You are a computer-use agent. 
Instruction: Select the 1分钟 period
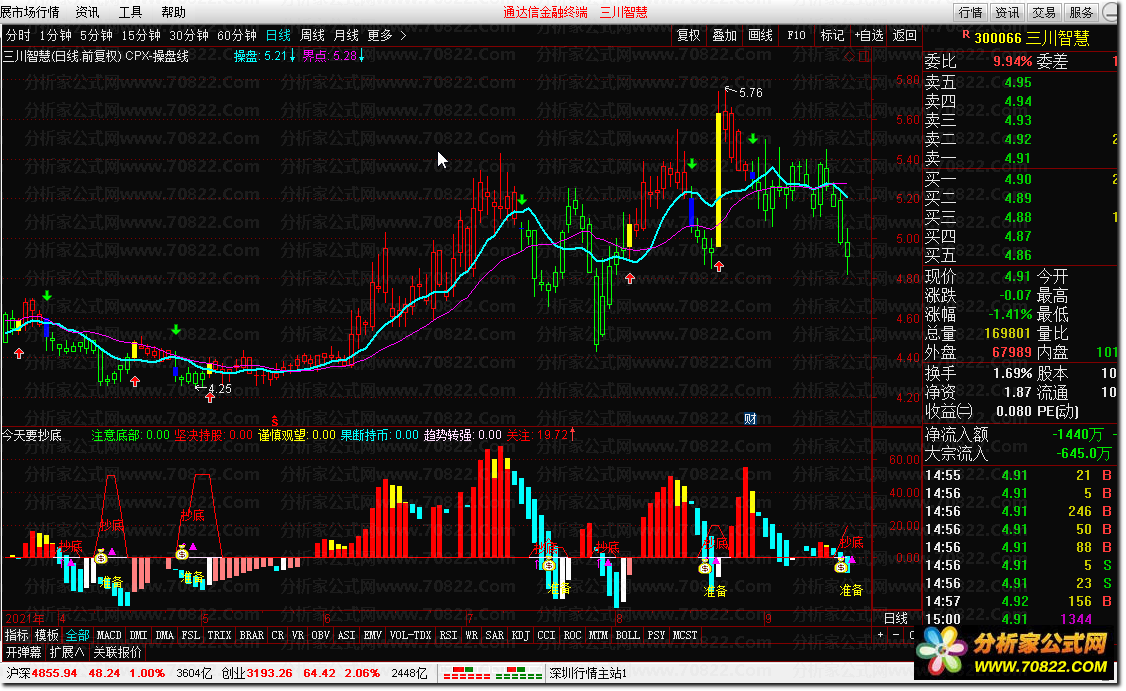click(x=55, y=35)
